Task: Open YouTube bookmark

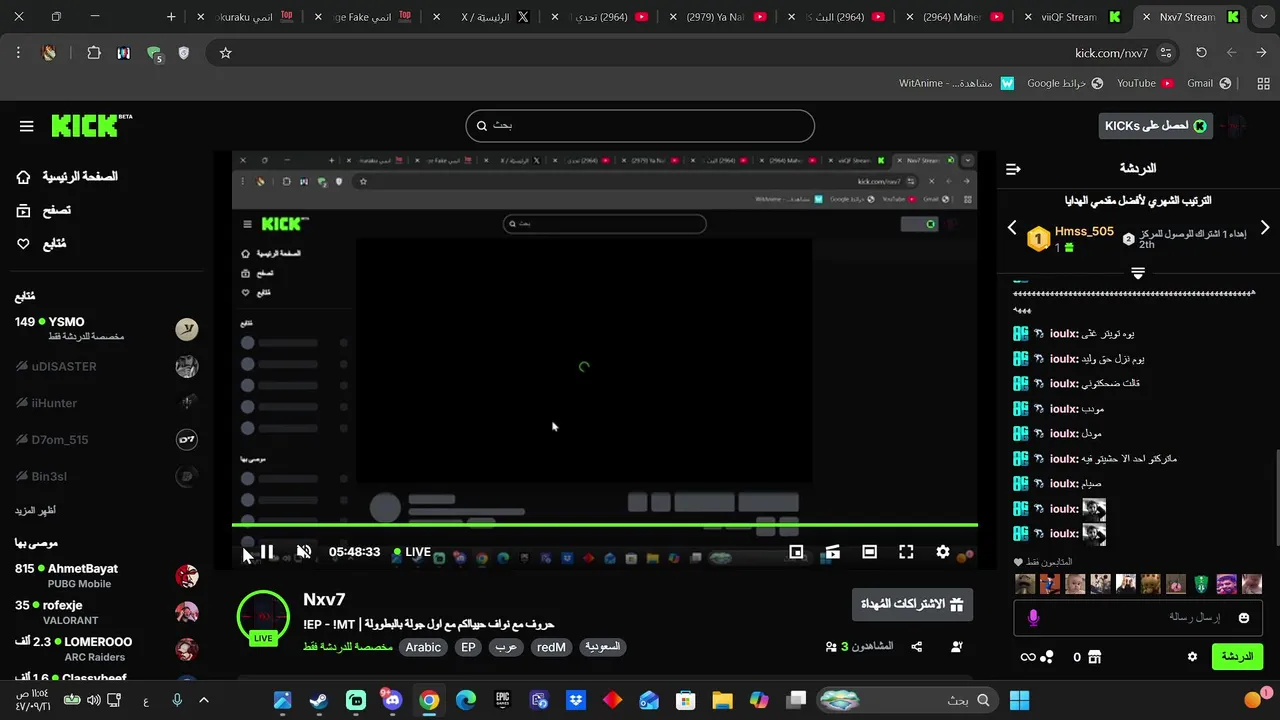Action: tap(1145, 83)
